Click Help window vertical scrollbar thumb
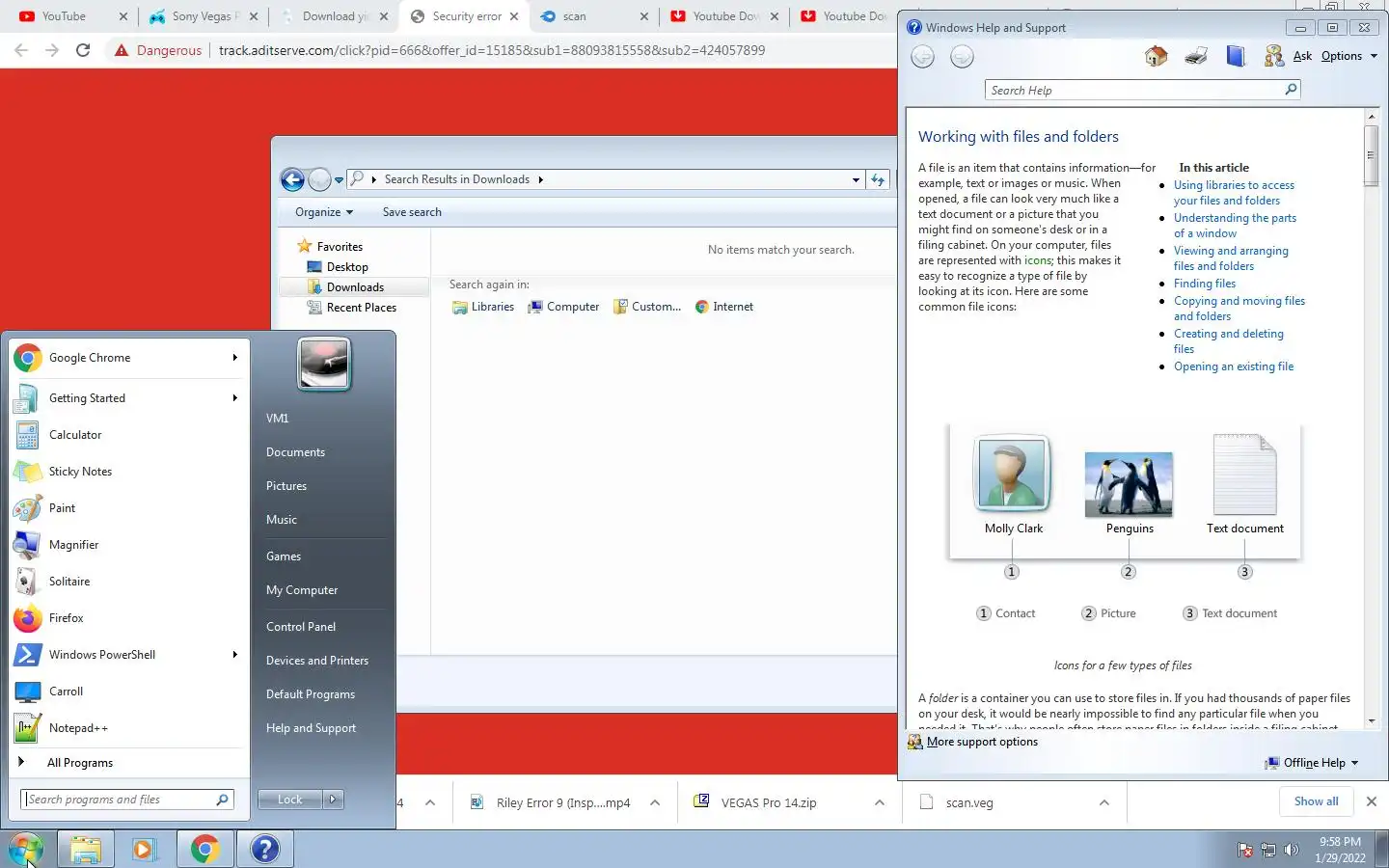 [x=1371, y=154]
